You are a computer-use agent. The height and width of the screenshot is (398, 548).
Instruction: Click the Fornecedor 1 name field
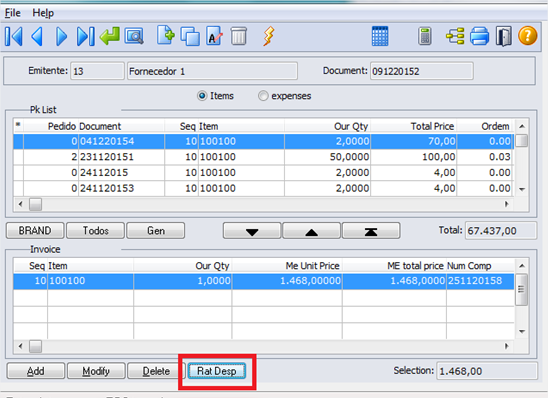pyautogui.click(x=212, y=71)
